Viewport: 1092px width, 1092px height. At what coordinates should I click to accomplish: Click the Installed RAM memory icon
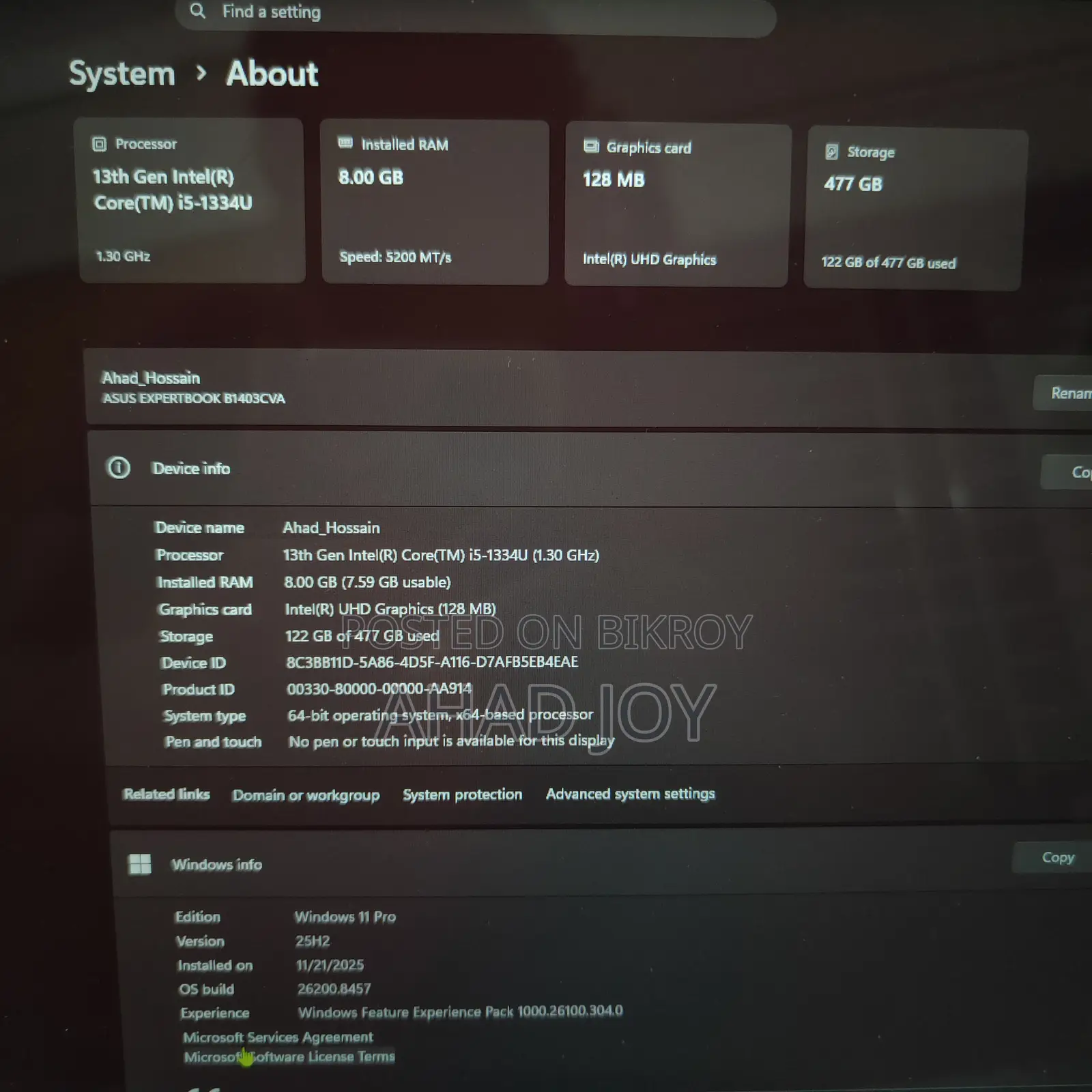pyautogui.click(x=345, y=143)
